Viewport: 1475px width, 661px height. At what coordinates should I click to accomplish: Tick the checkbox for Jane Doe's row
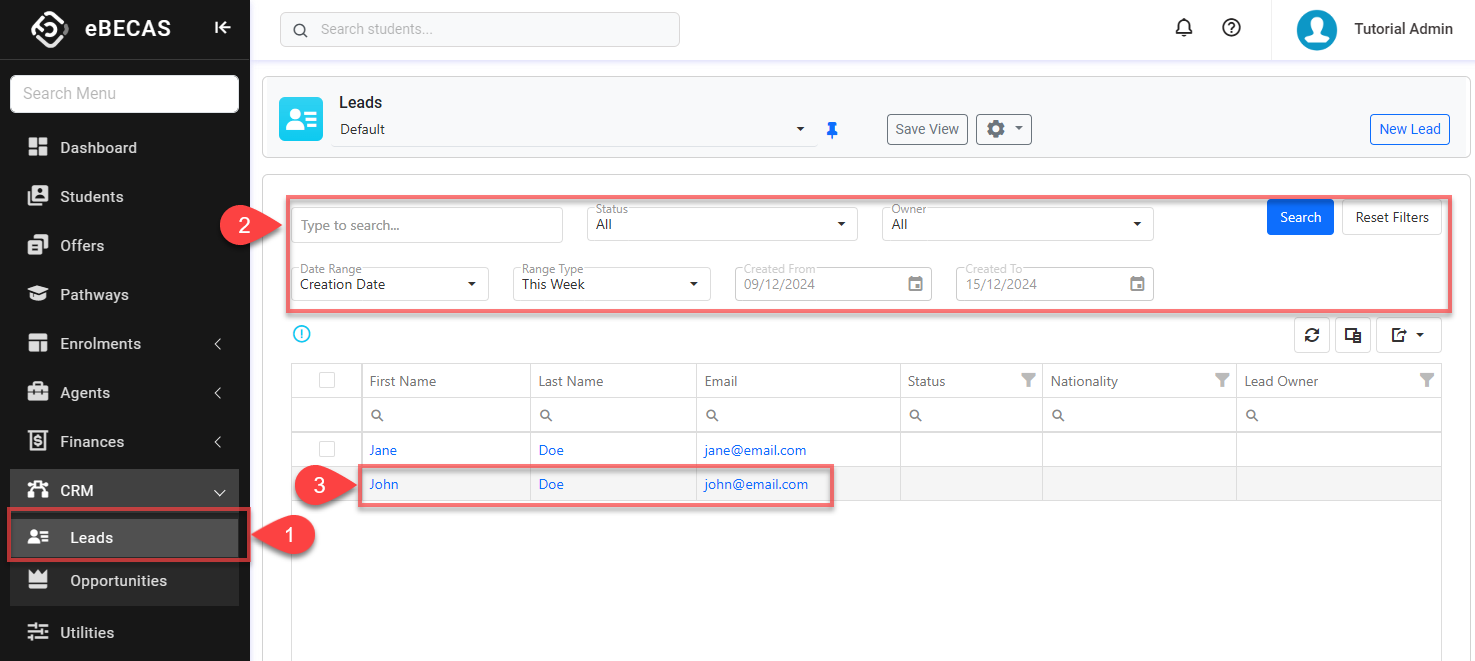point(327,449)
